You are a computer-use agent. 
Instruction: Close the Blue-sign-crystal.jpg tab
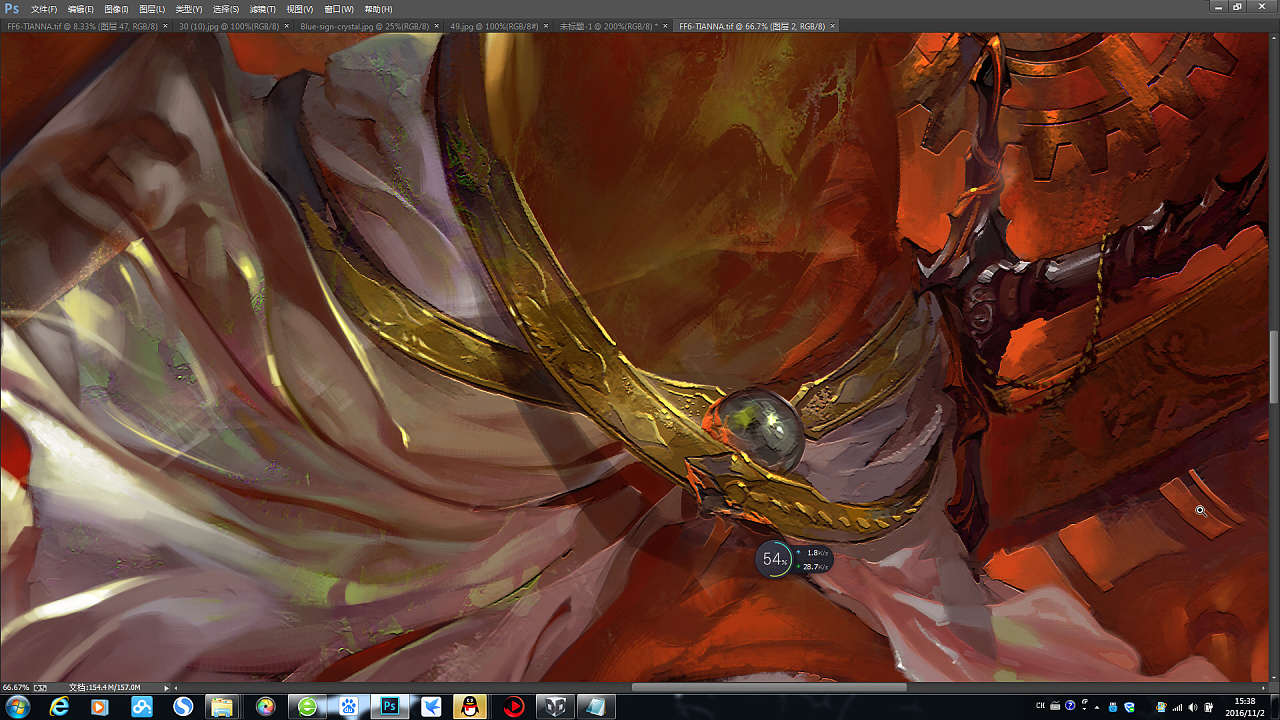click(x=436, y=26)
